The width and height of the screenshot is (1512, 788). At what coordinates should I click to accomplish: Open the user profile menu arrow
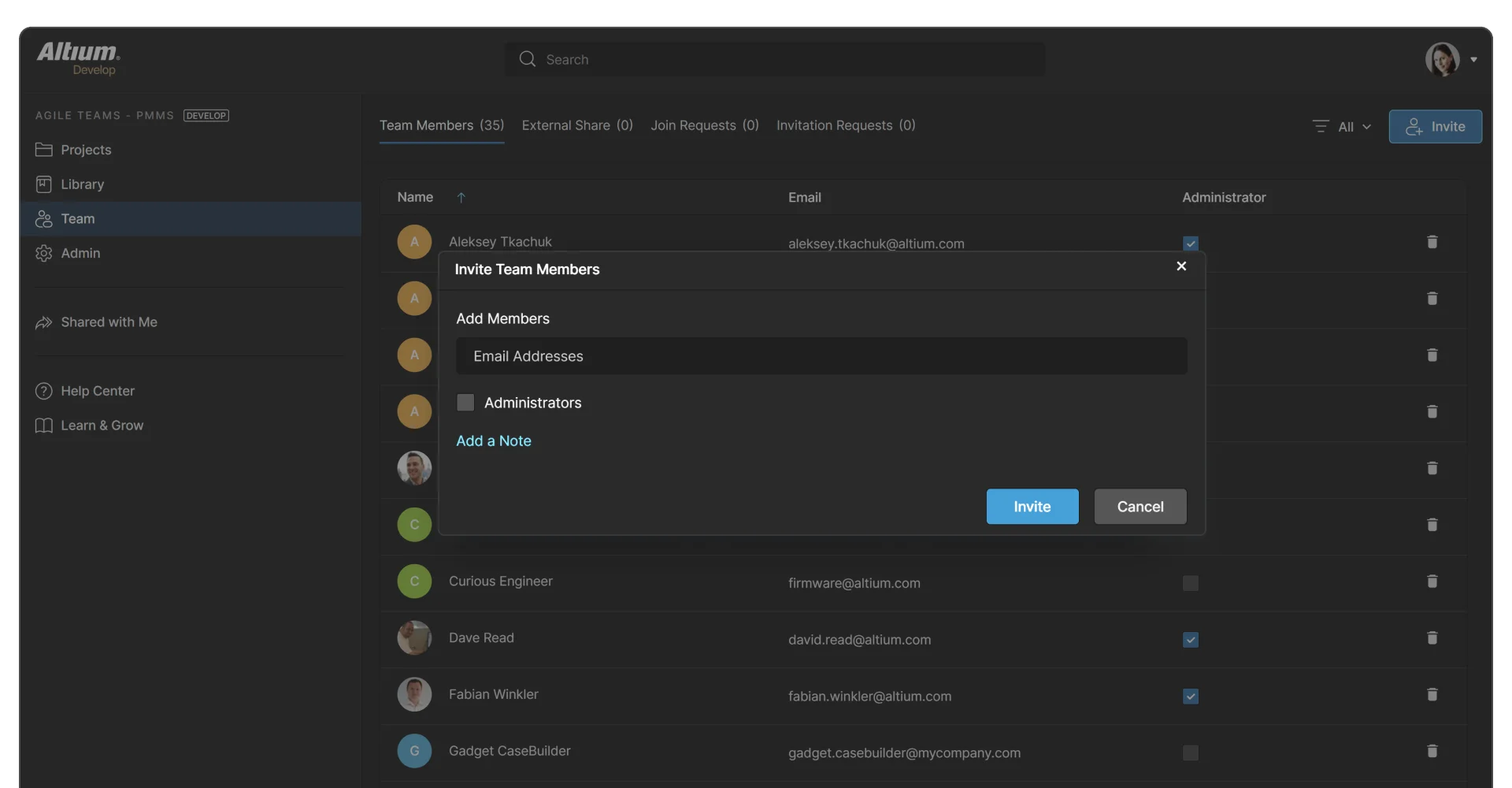1473,60
